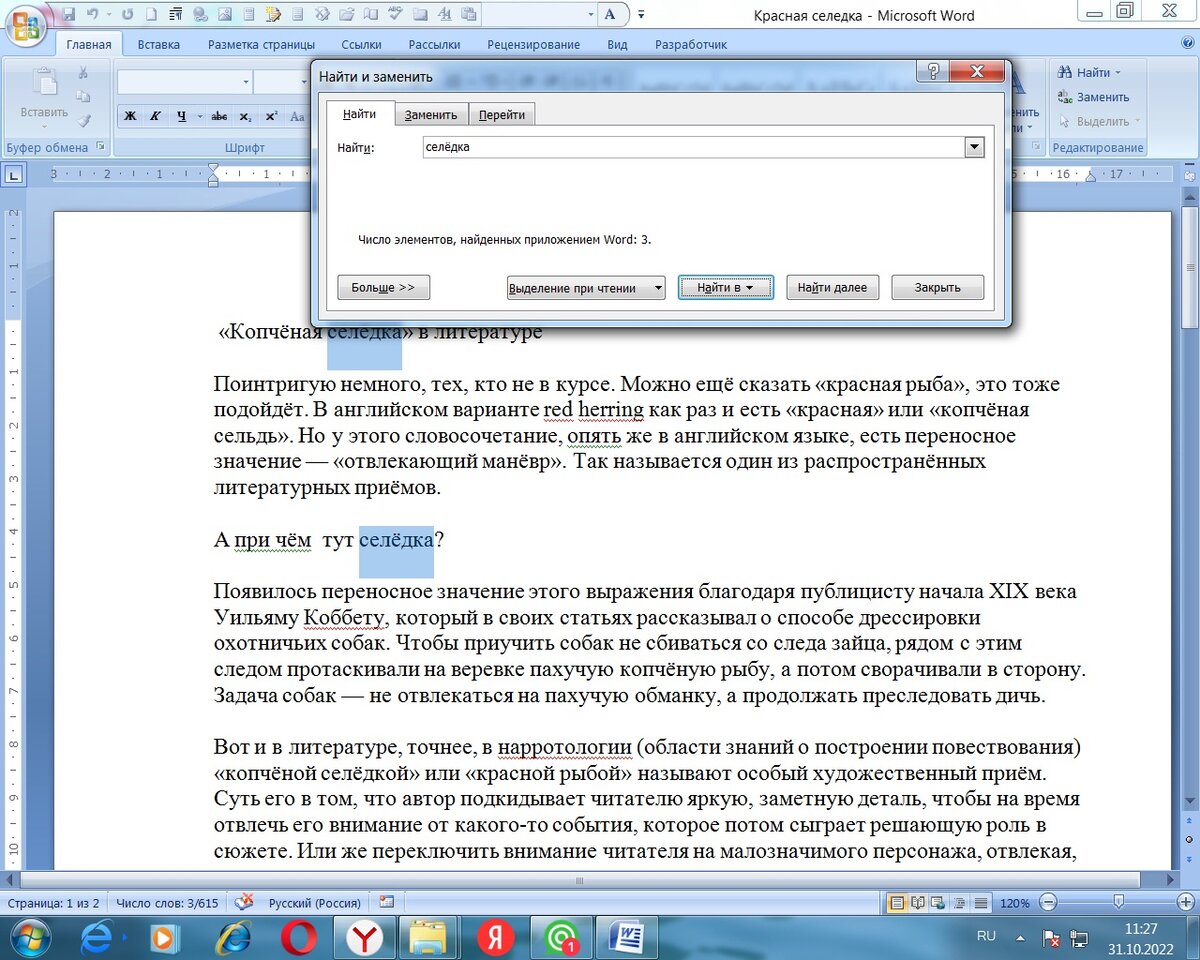Viewport: 1200px width, 960px height.
Task: Undo the last action
Action: [93, 15]
